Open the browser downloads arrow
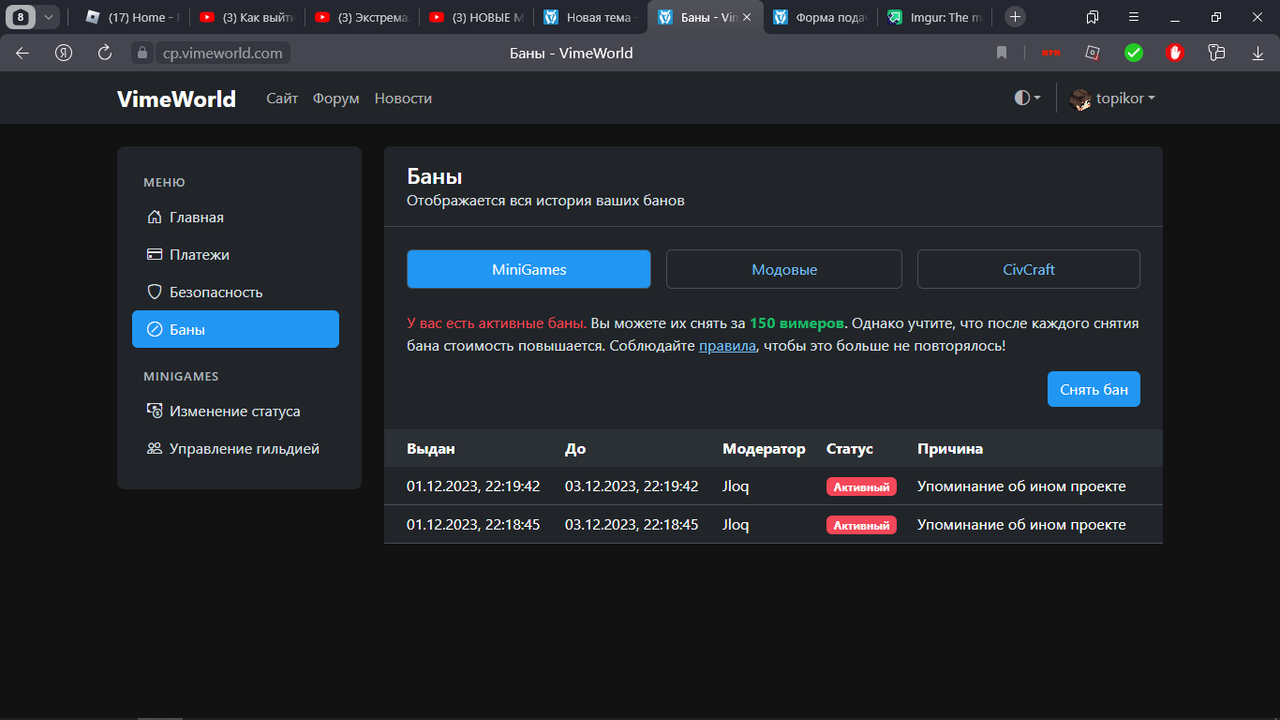The image size is (1280, 720). click(1258, 53)
